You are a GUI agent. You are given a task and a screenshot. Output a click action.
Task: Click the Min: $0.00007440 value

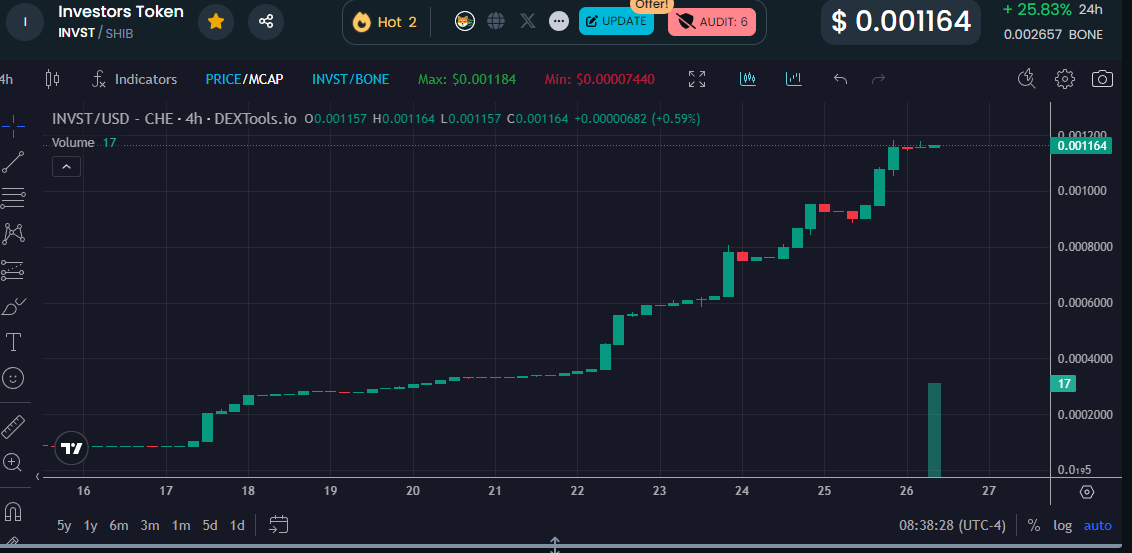[x=599, y=79]
